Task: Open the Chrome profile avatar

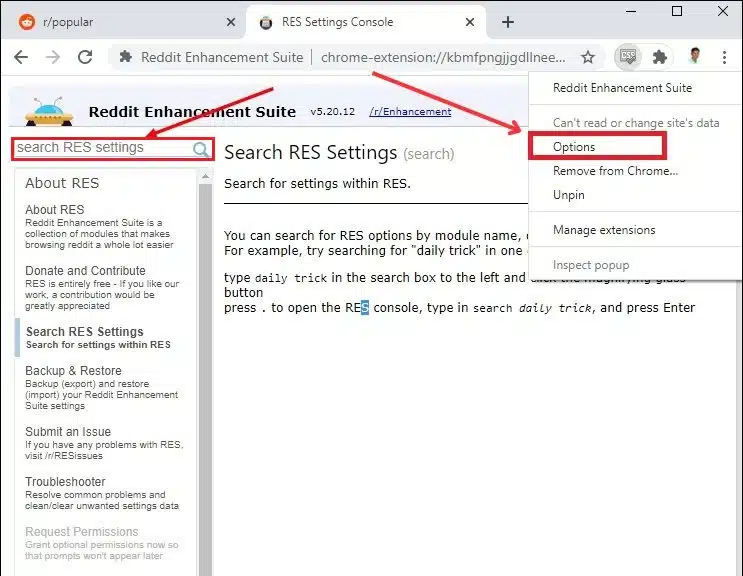Action: tap(695, 56)
